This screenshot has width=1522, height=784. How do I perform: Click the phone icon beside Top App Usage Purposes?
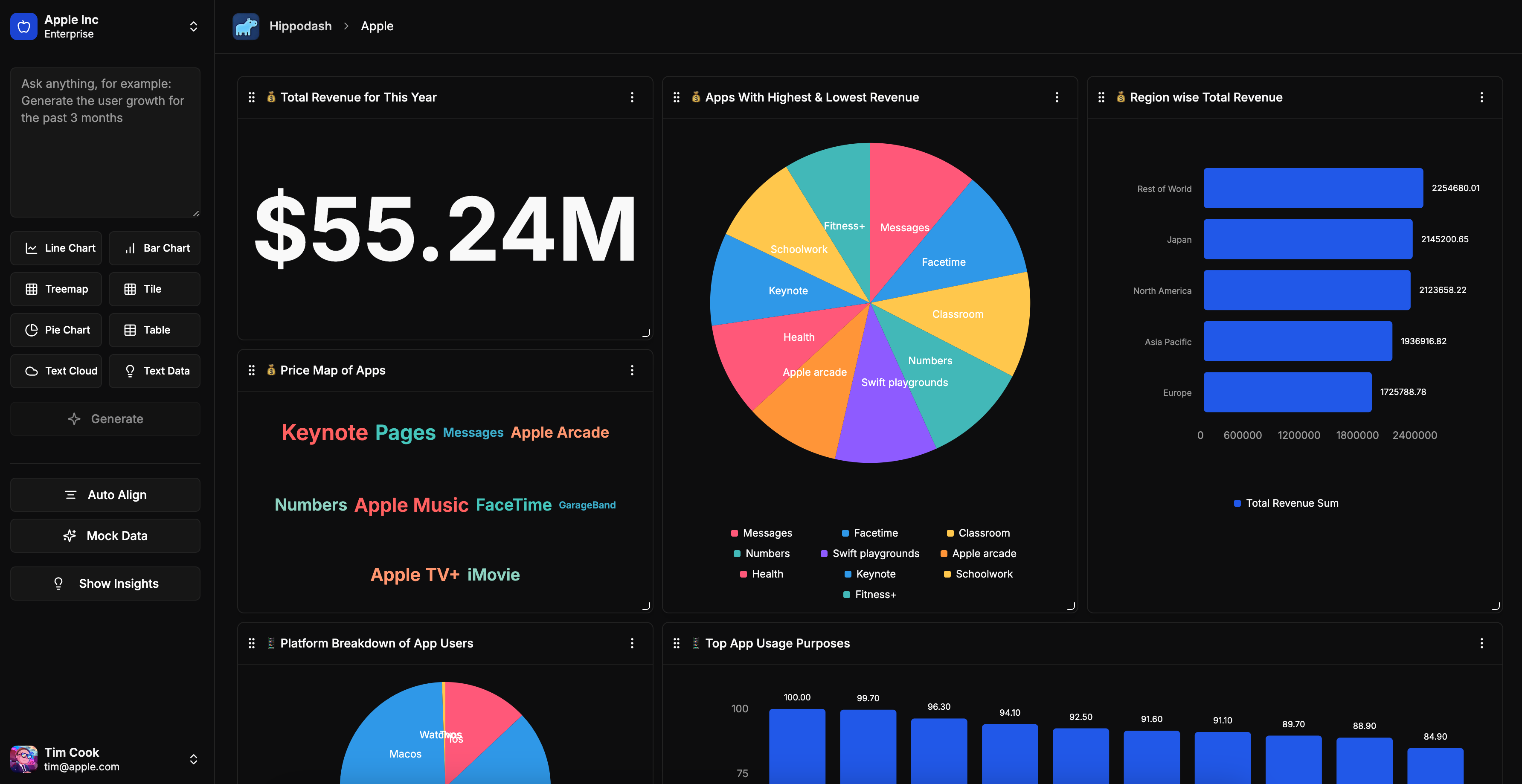(696, 643)
